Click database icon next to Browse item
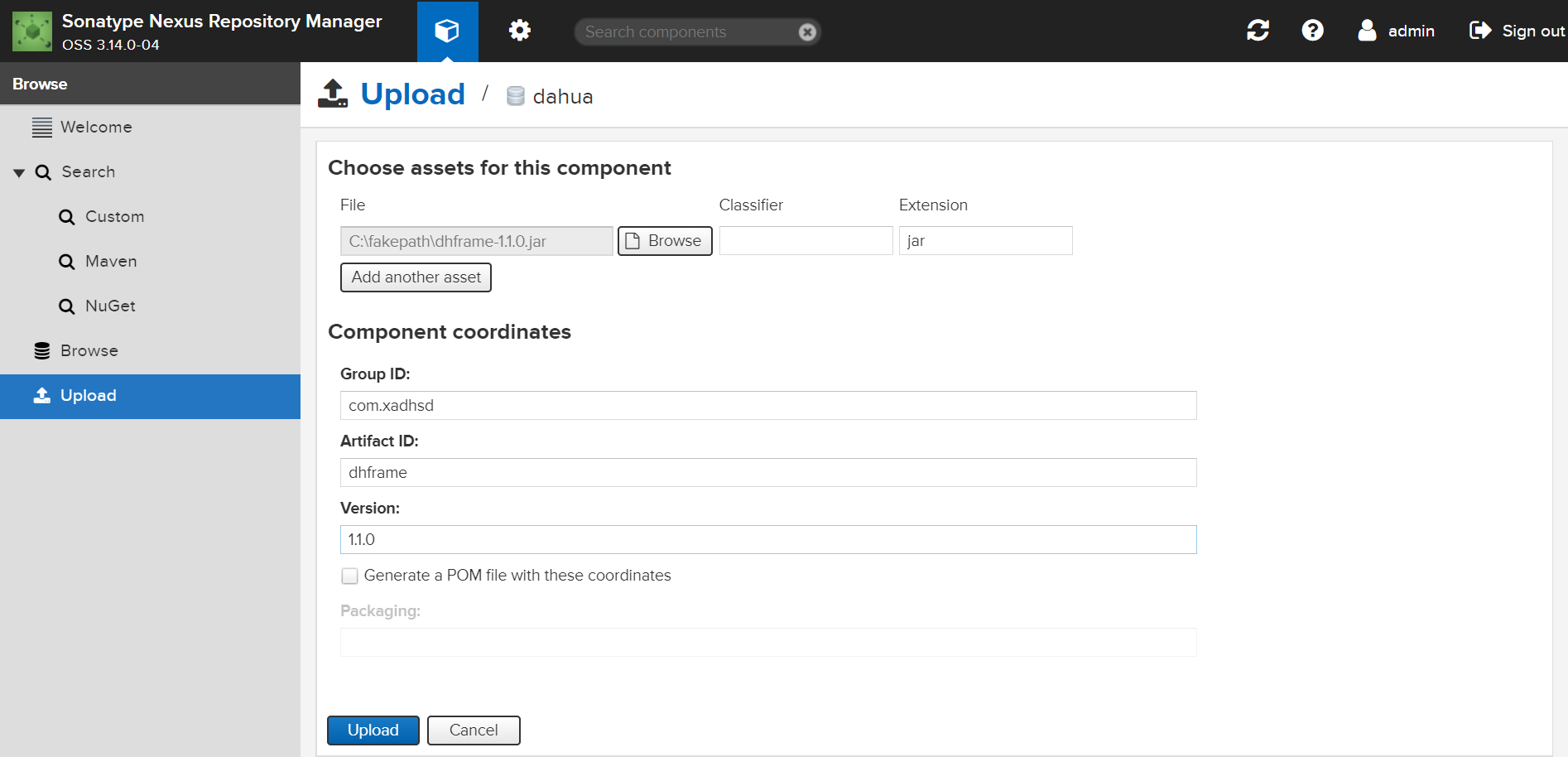Viewport: 1568px width, 757px height. [42, 351]
